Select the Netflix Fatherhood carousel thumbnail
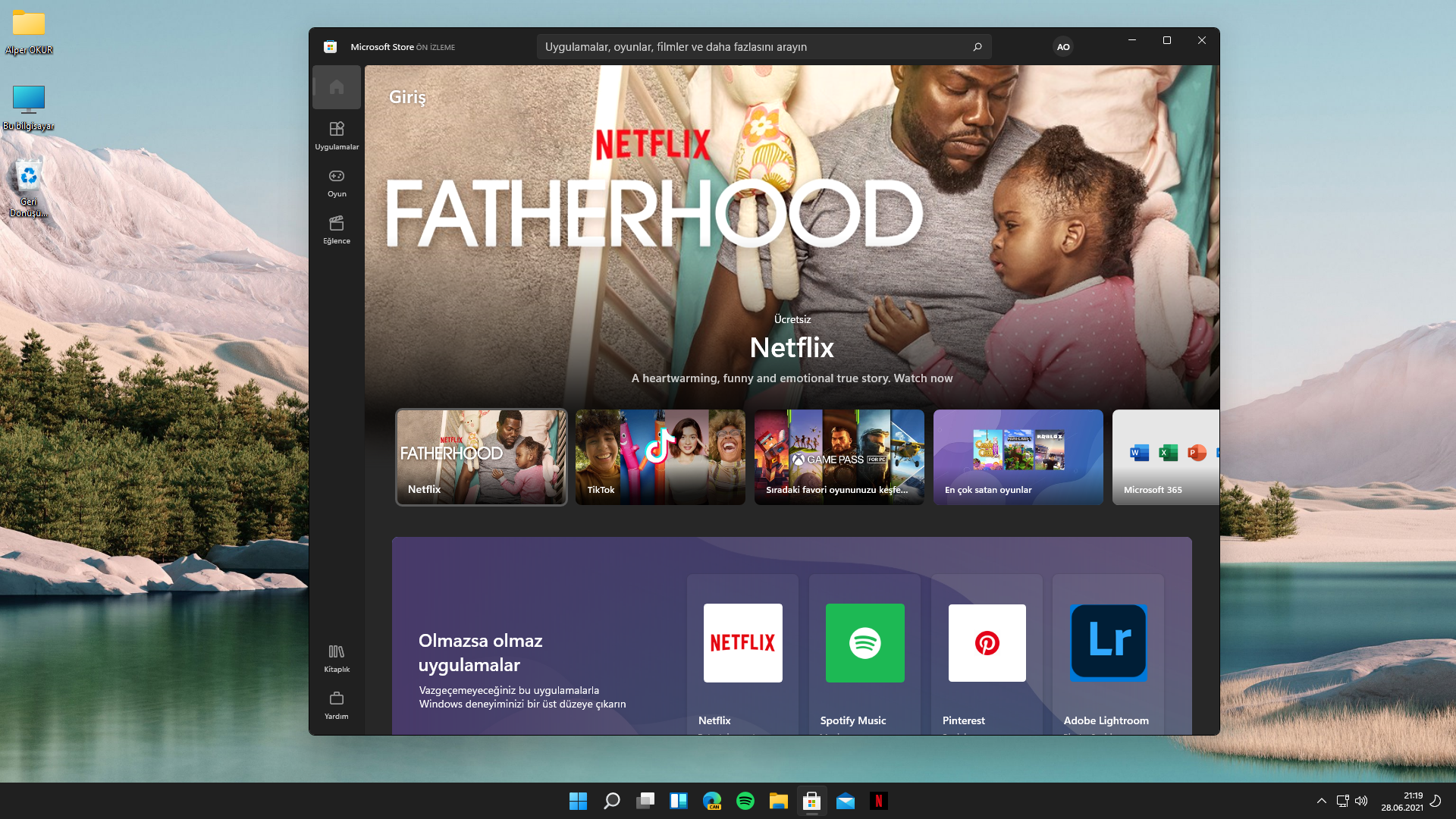 [482, 457]
